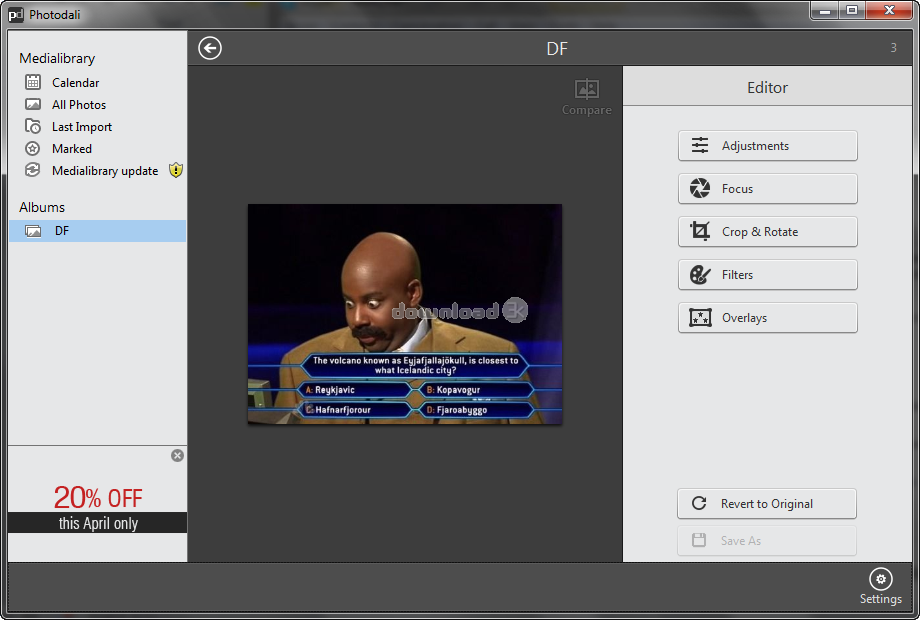Click the photo count number 3
This screenshot has width=920, height=620.
(x=894, y=48)
